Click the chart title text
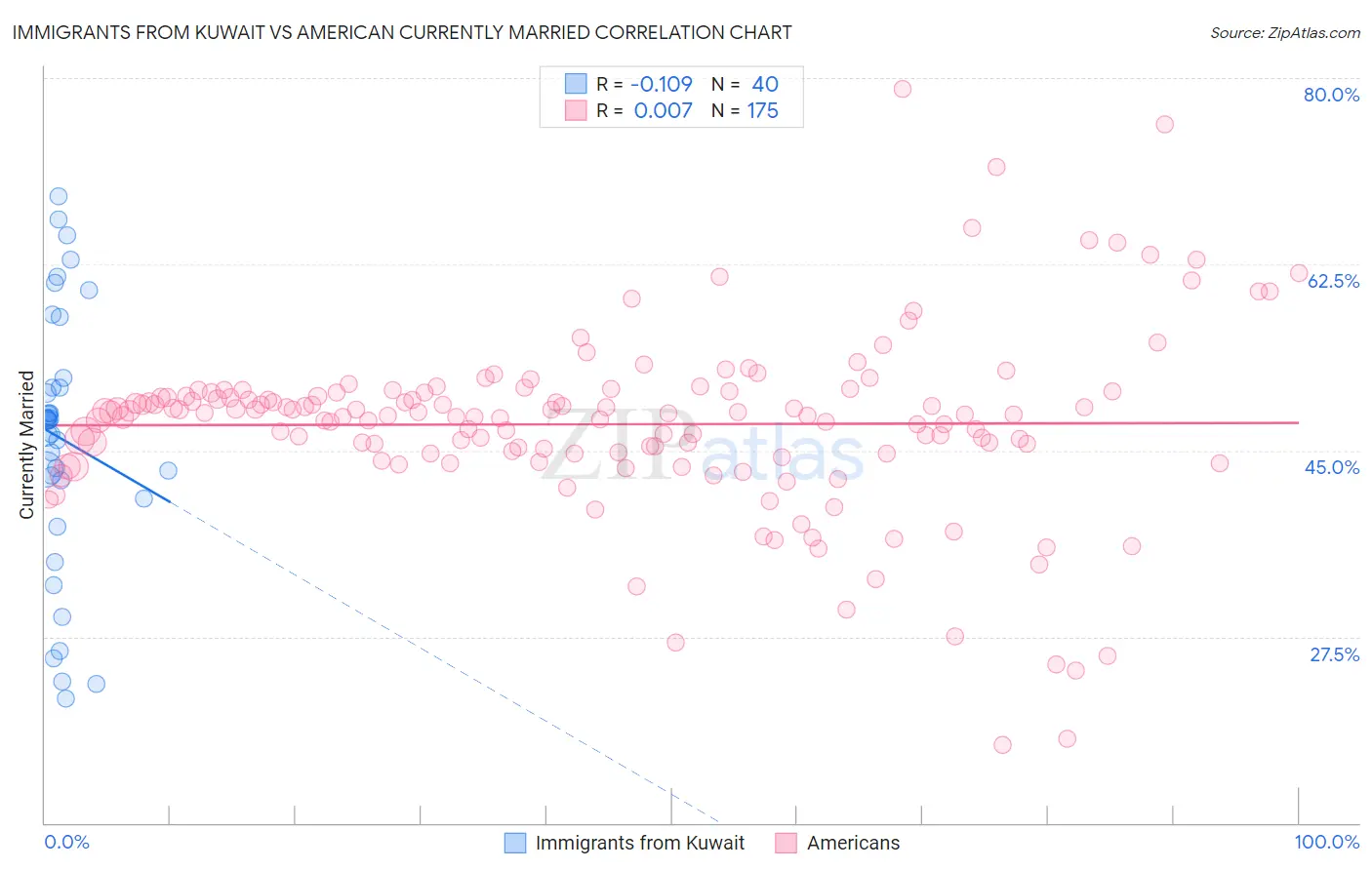1372x870 pixels. [402, 32]
